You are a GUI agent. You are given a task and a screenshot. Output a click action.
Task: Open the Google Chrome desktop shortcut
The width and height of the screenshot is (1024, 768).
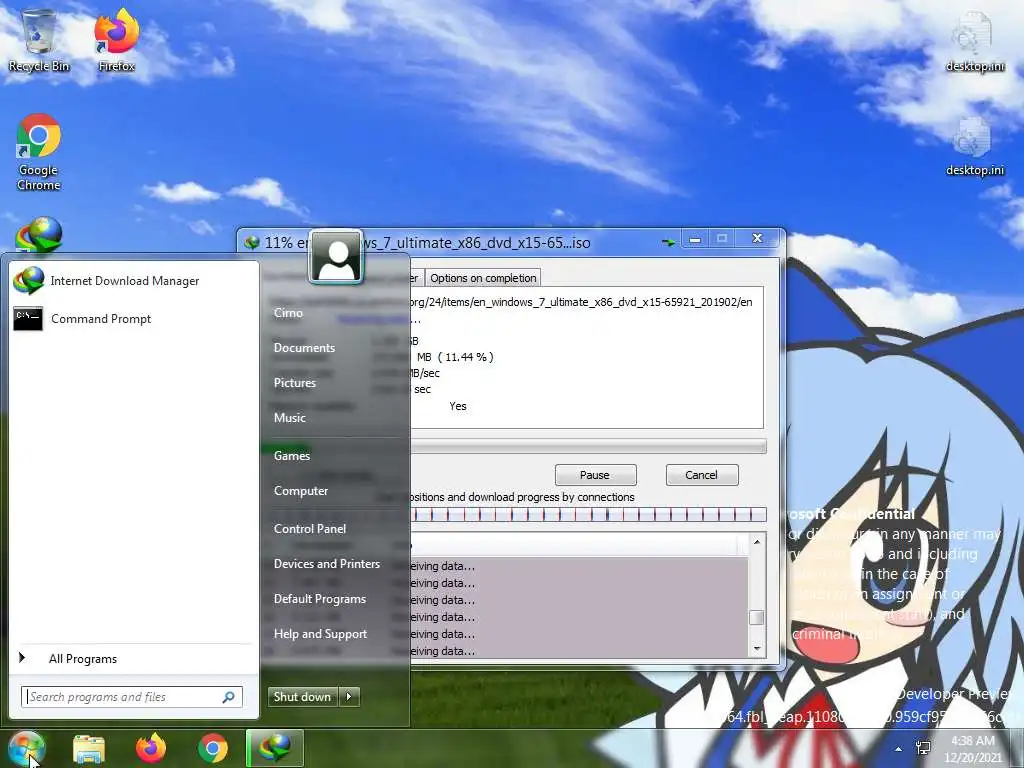39,152
